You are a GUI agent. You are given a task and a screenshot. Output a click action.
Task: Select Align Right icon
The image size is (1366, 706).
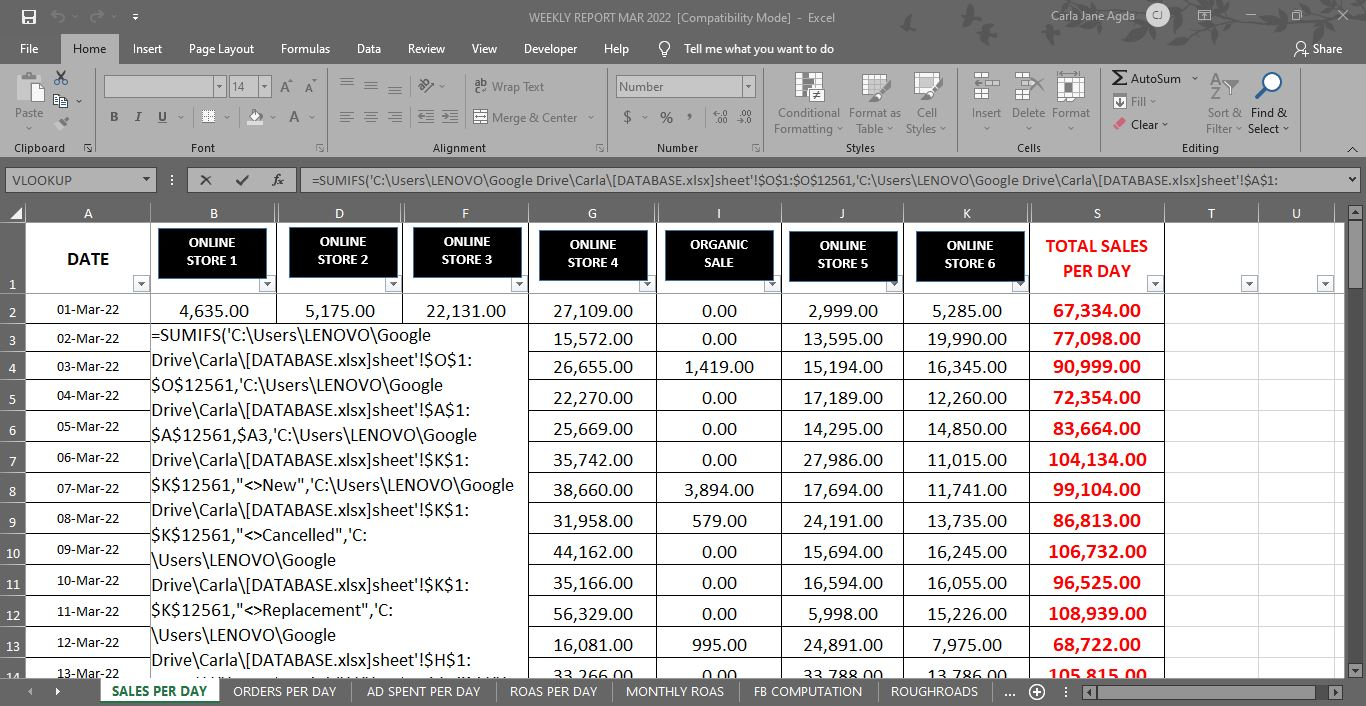coord(395,117)
